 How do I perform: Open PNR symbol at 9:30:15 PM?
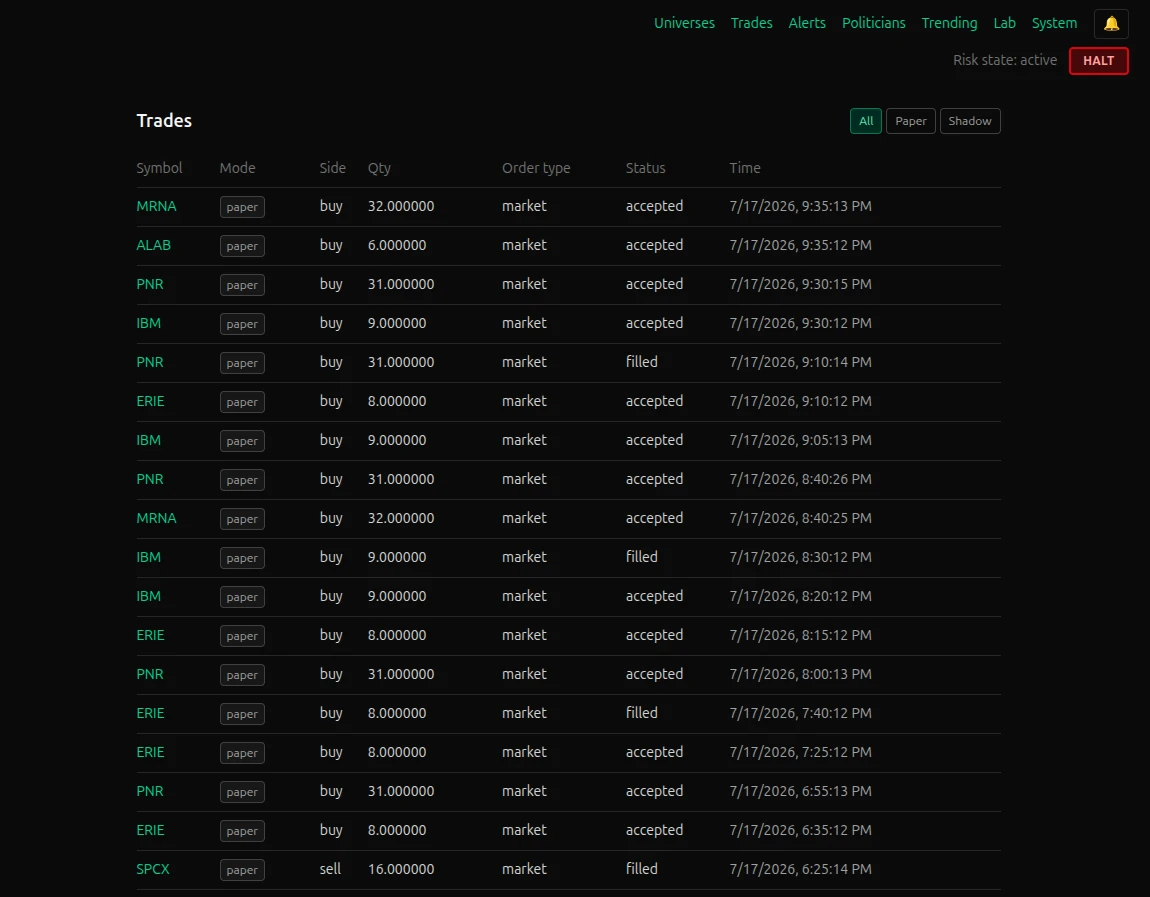150,284
